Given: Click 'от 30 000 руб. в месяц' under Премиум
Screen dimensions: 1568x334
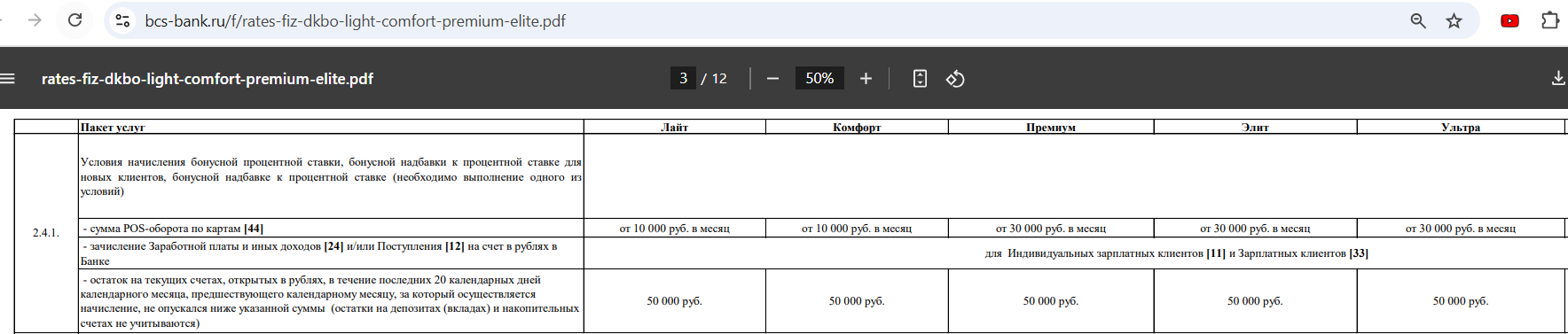Looking at the screenshot, I should click(x=1051, y=229).
